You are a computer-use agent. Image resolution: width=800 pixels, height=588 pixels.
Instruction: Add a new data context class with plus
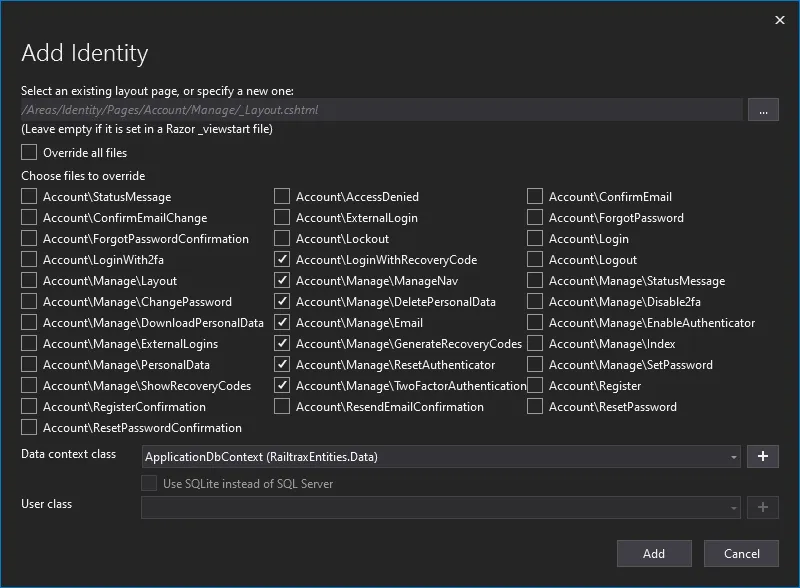763,456
